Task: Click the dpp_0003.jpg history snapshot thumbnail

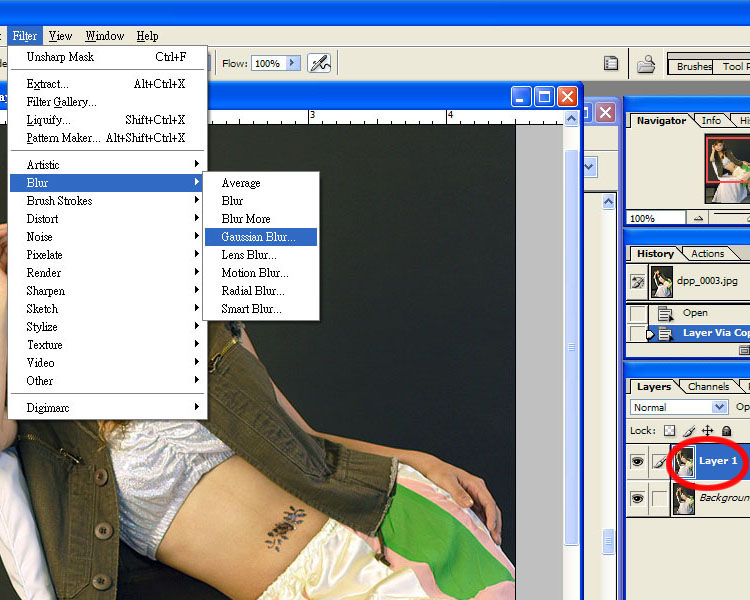Action: click(662, 283)
